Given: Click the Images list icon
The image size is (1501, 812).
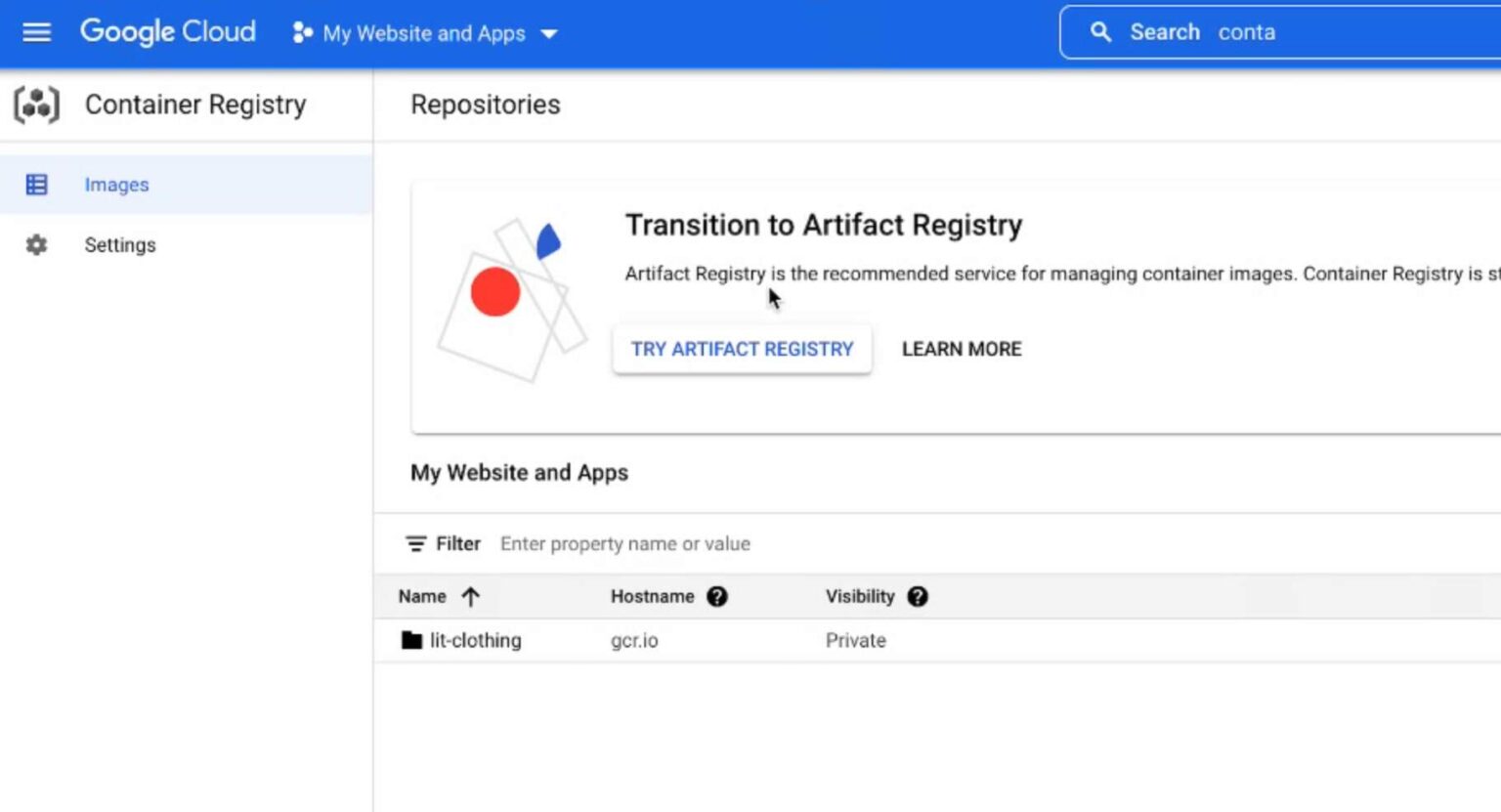Looking at the screenshot, I should 36,185.
